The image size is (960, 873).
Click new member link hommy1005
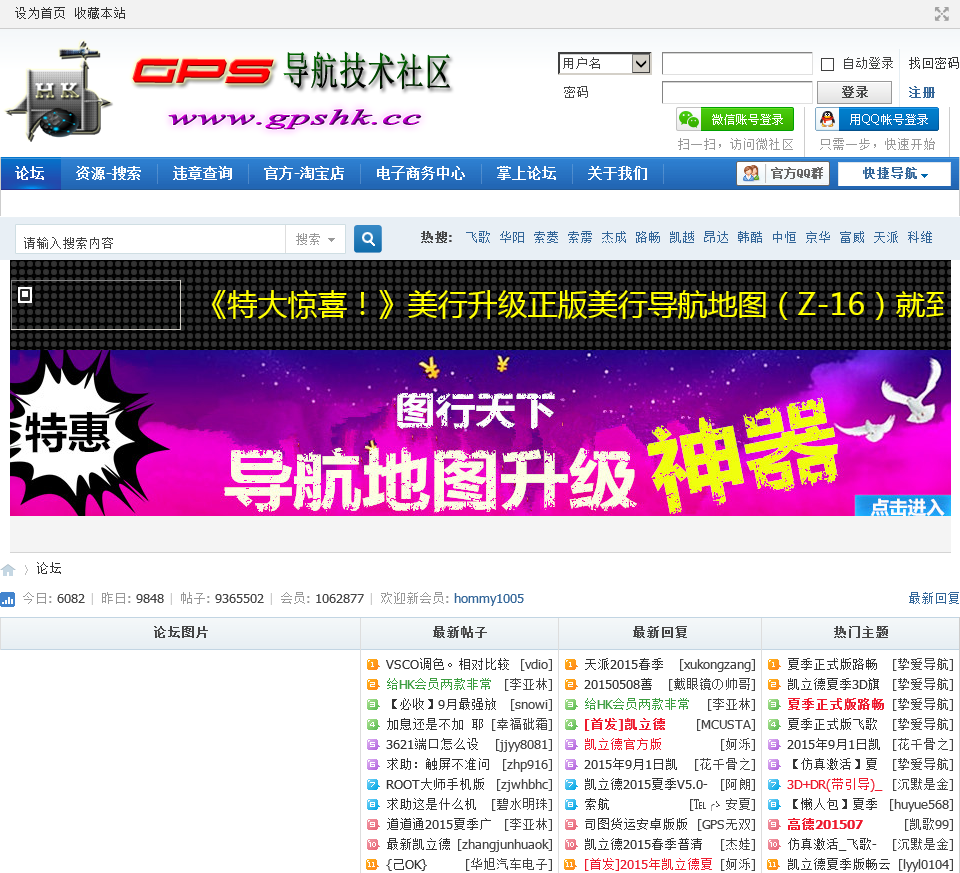click(x=489, y=599)
